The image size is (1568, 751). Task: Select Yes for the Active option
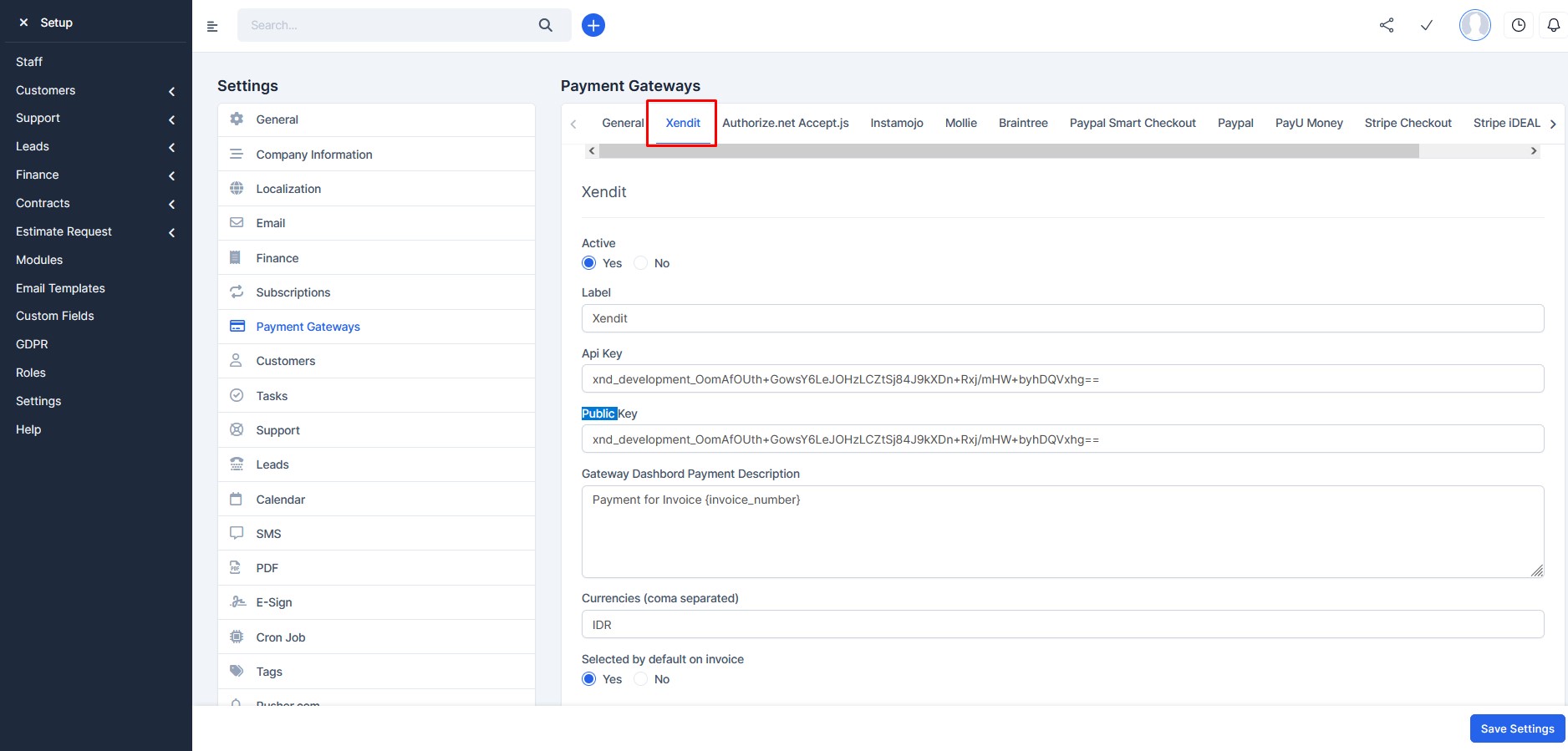tap(589, 263)
